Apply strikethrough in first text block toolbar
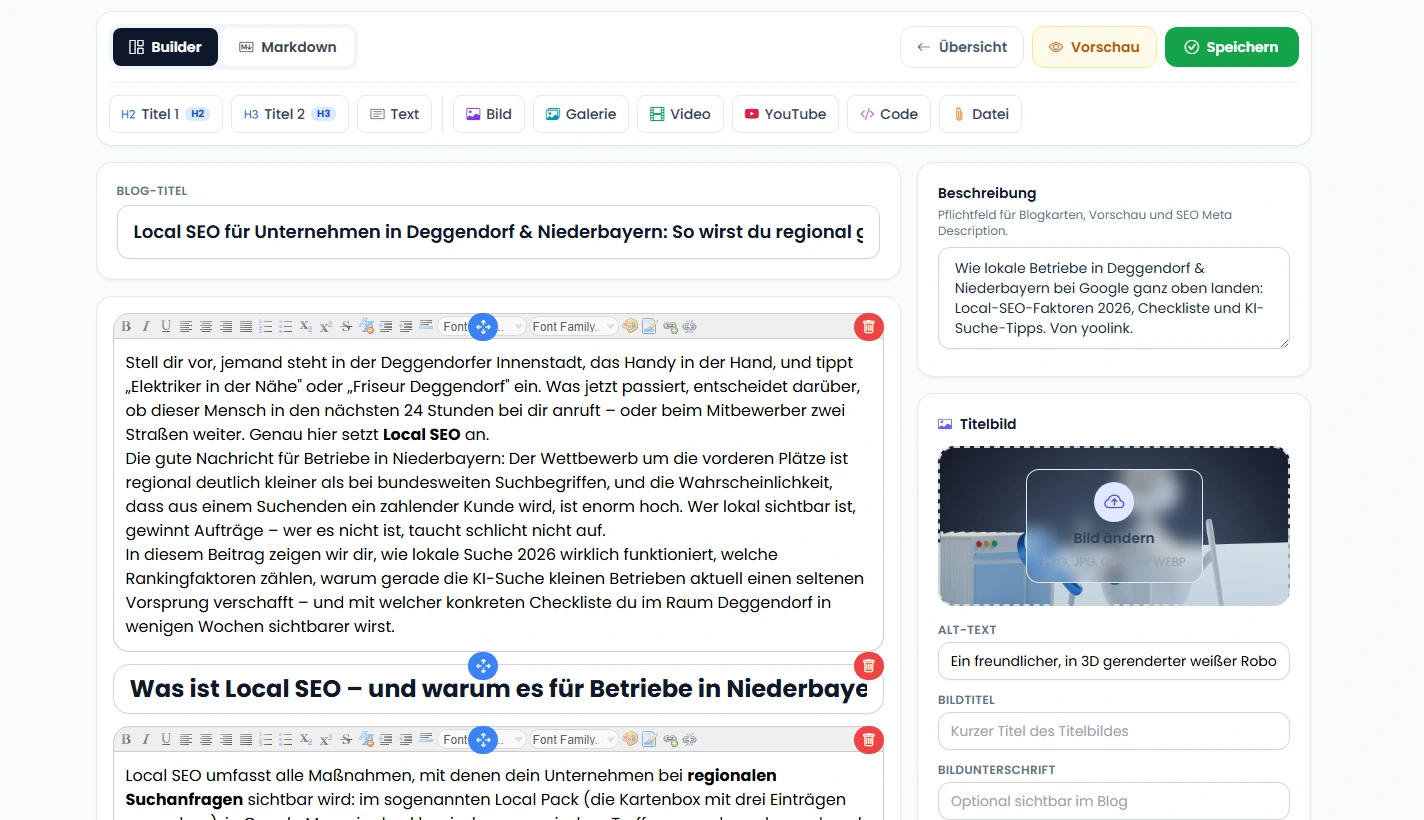This screenshot has height=820, width=1424. click(346, 326)
